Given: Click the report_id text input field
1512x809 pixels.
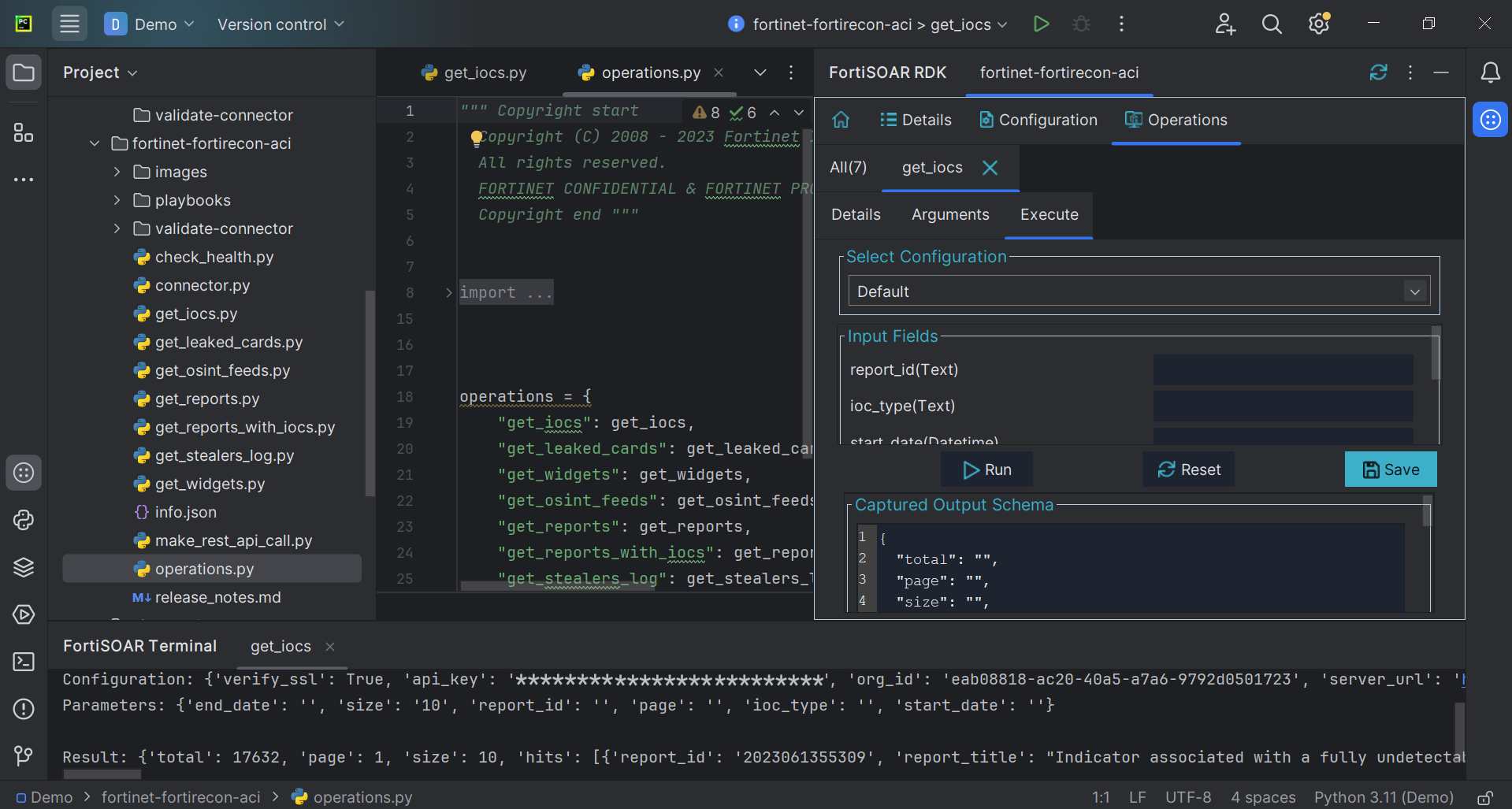Looking at the screenshot, I should point(1282,369).
